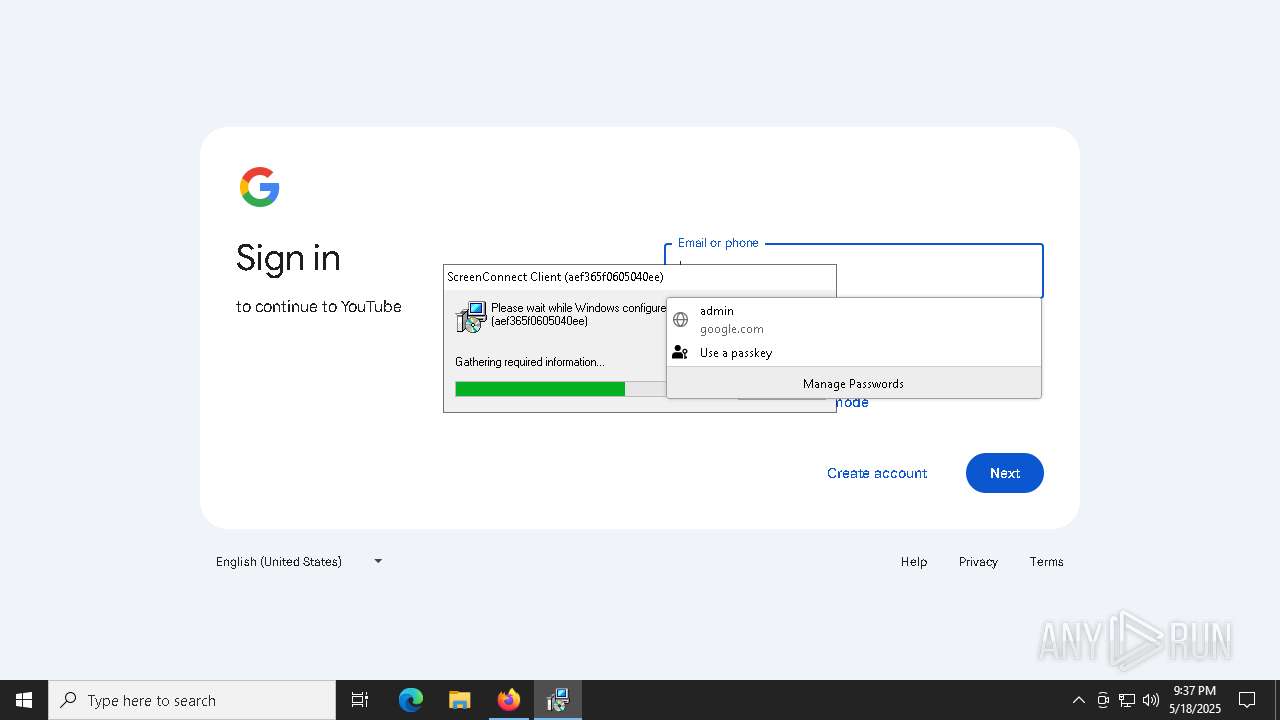Click 'Gathering required information...' text
The height and width of the screenshot is (720, 1280).
pyautogui.click(x=530, y=362)
